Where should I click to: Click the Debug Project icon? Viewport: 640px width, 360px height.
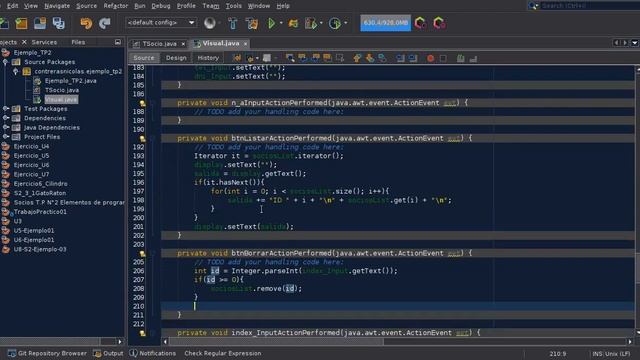click(x=311, y=23)
